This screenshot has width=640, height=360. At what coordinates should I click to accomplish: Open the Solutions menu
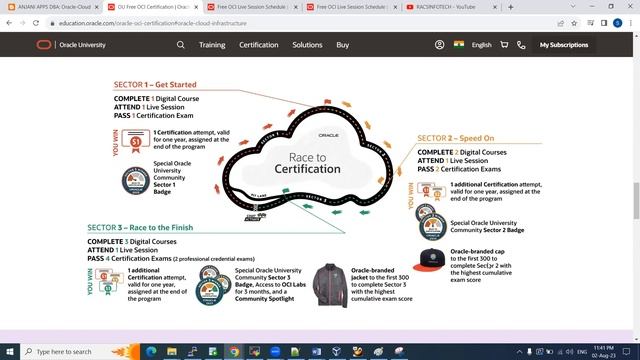click(x=307, y=45)
